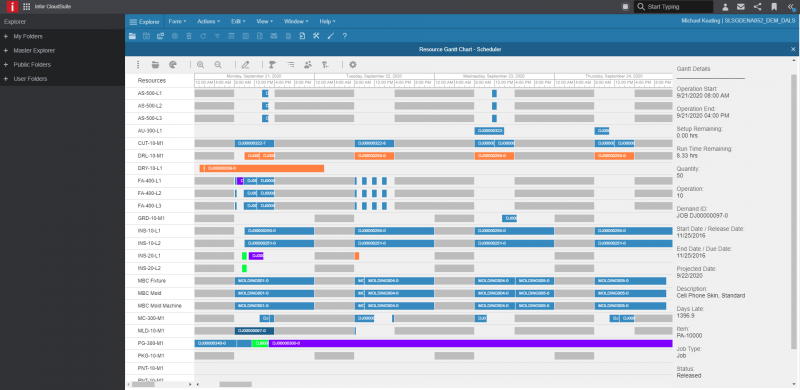Screen dimensions: 800x390
Task: Click the Start Typing search field
Action: (x=673, y=7)
